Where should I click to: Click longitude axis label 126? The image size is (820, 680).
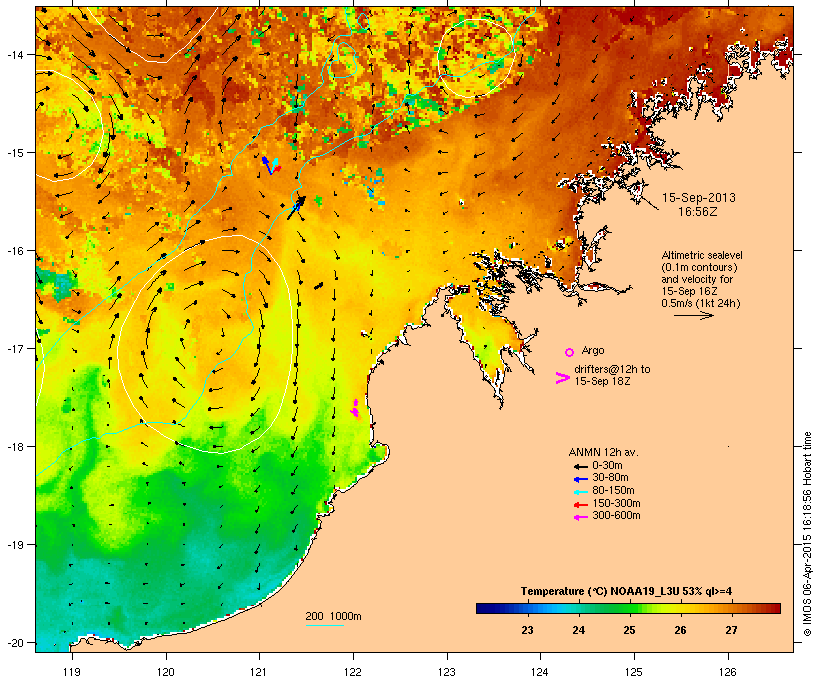click(728, 672)
